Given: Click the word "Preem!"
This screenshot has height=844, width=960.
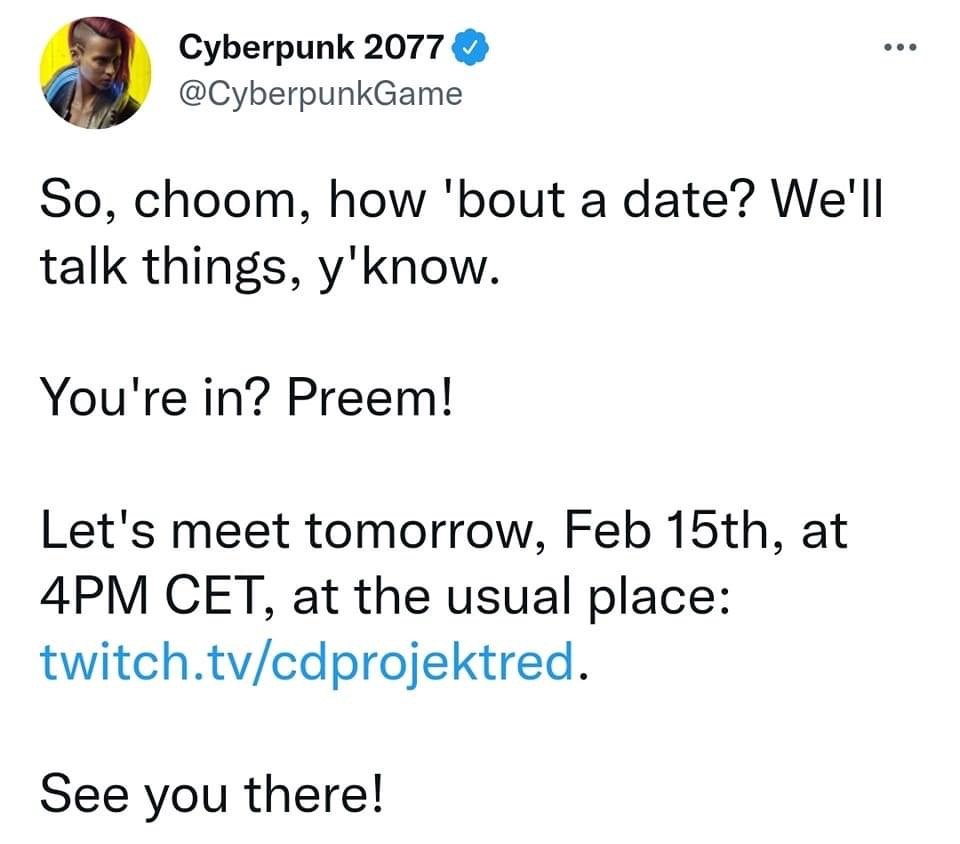Looking at the screenshot, I should (370, 397).
